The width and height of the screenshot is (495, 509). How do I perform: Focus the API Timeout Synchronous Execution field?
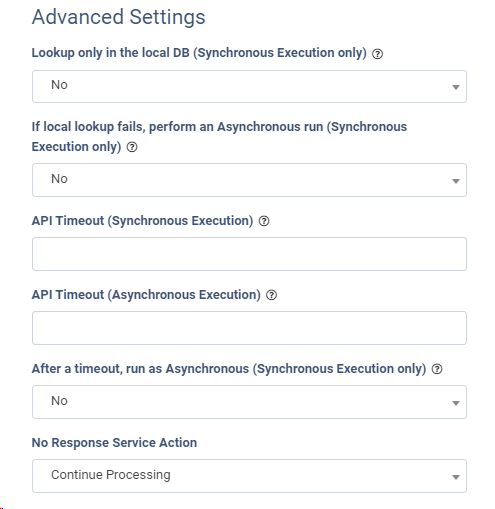[249, 254]
